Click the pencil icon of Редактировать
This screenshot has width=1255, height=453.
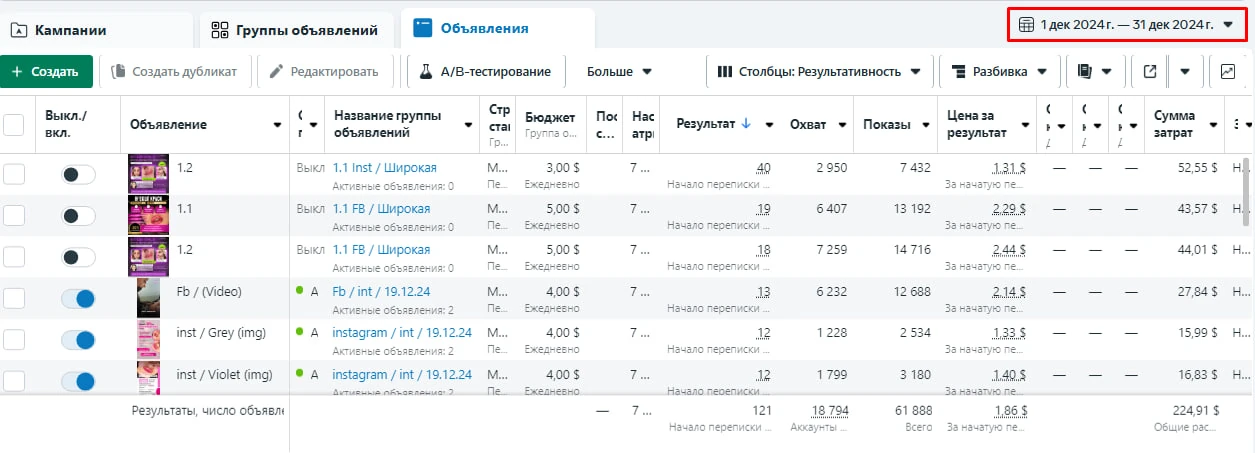click(x=275, y=72)
